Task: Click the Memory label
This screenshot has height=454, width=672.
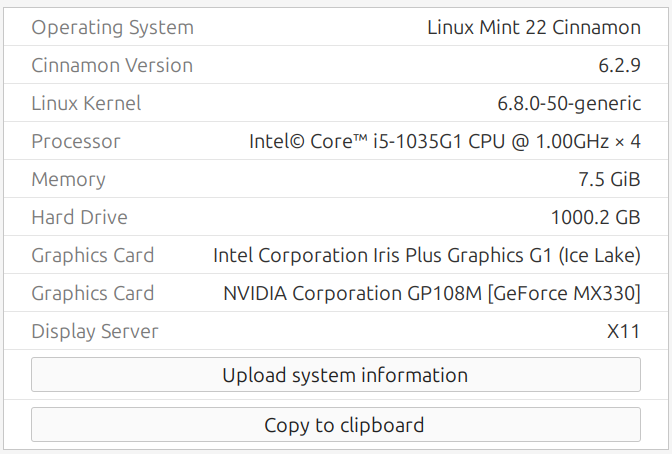Action: [68, 179]
